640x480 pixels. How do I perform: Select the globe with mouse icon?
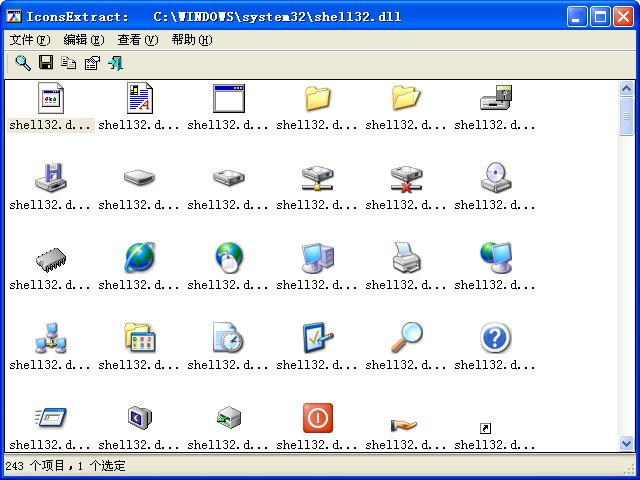tap(229, 258)
